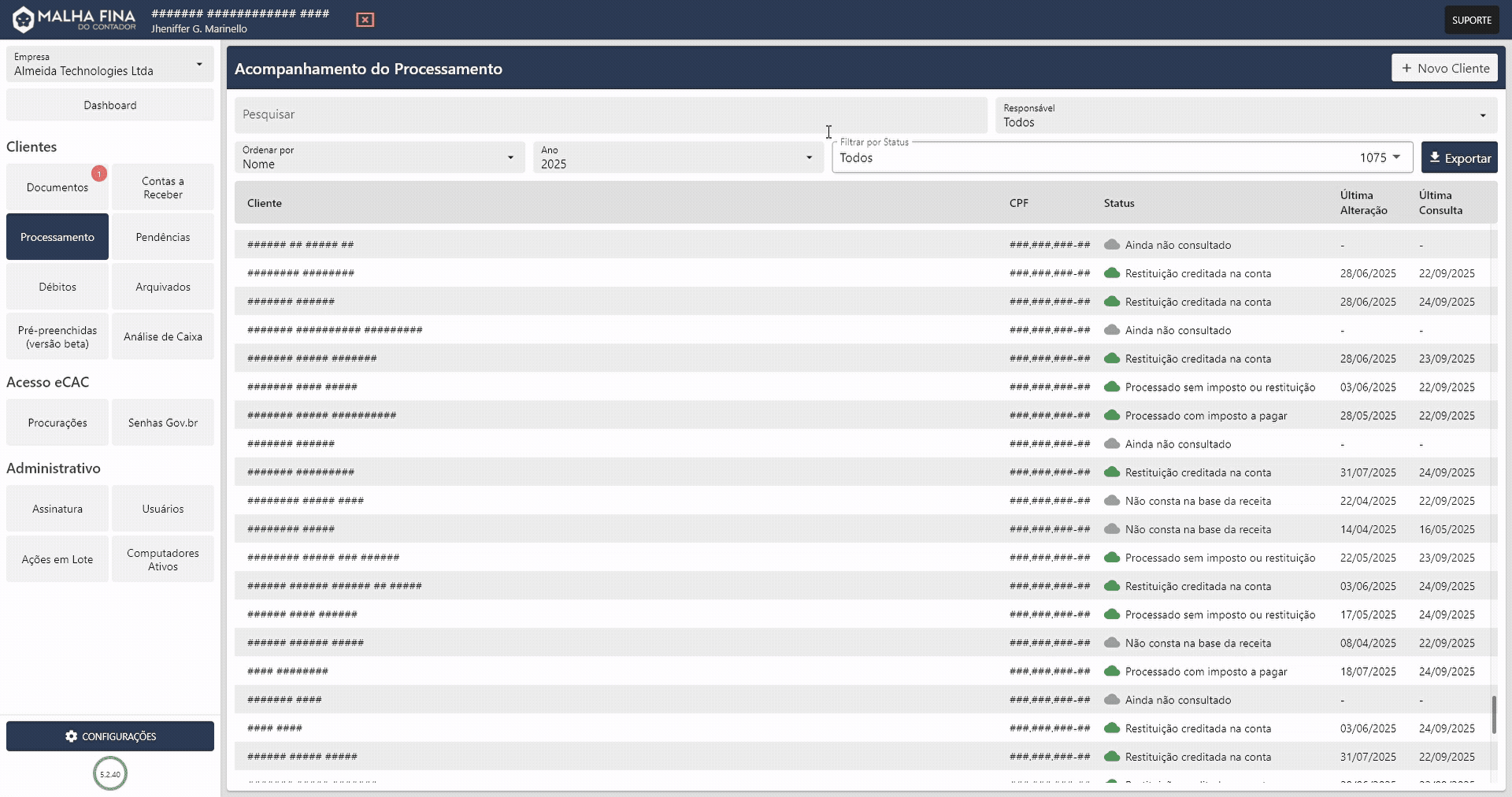
Task: Click the Suporte button
Action: click(x=1471, y=20)
